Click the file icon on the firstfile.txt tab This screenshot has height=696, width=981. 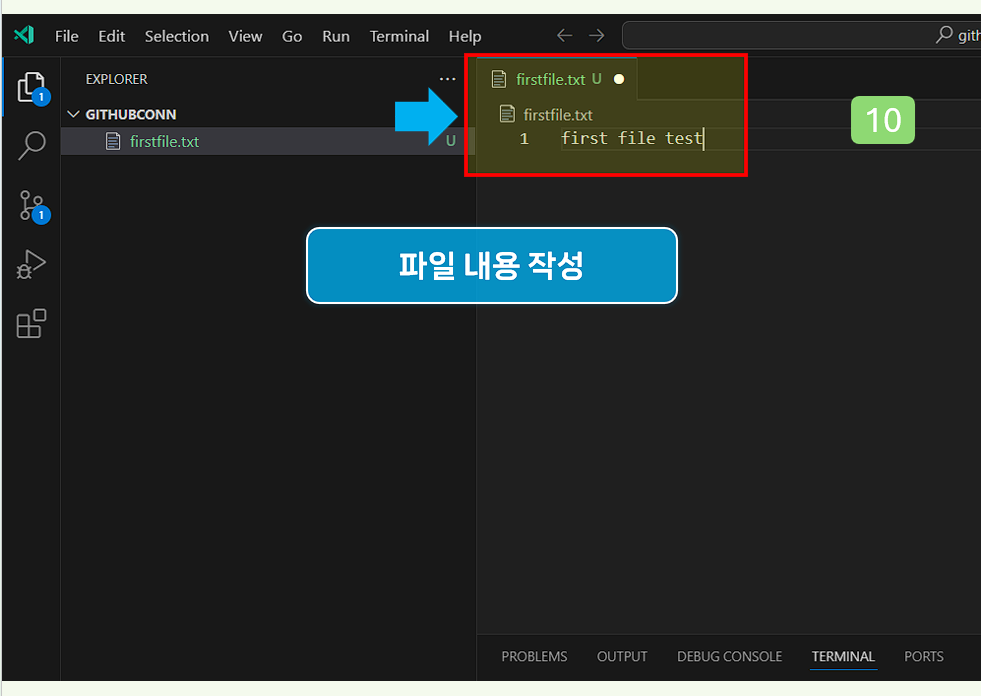click(499, 78)
